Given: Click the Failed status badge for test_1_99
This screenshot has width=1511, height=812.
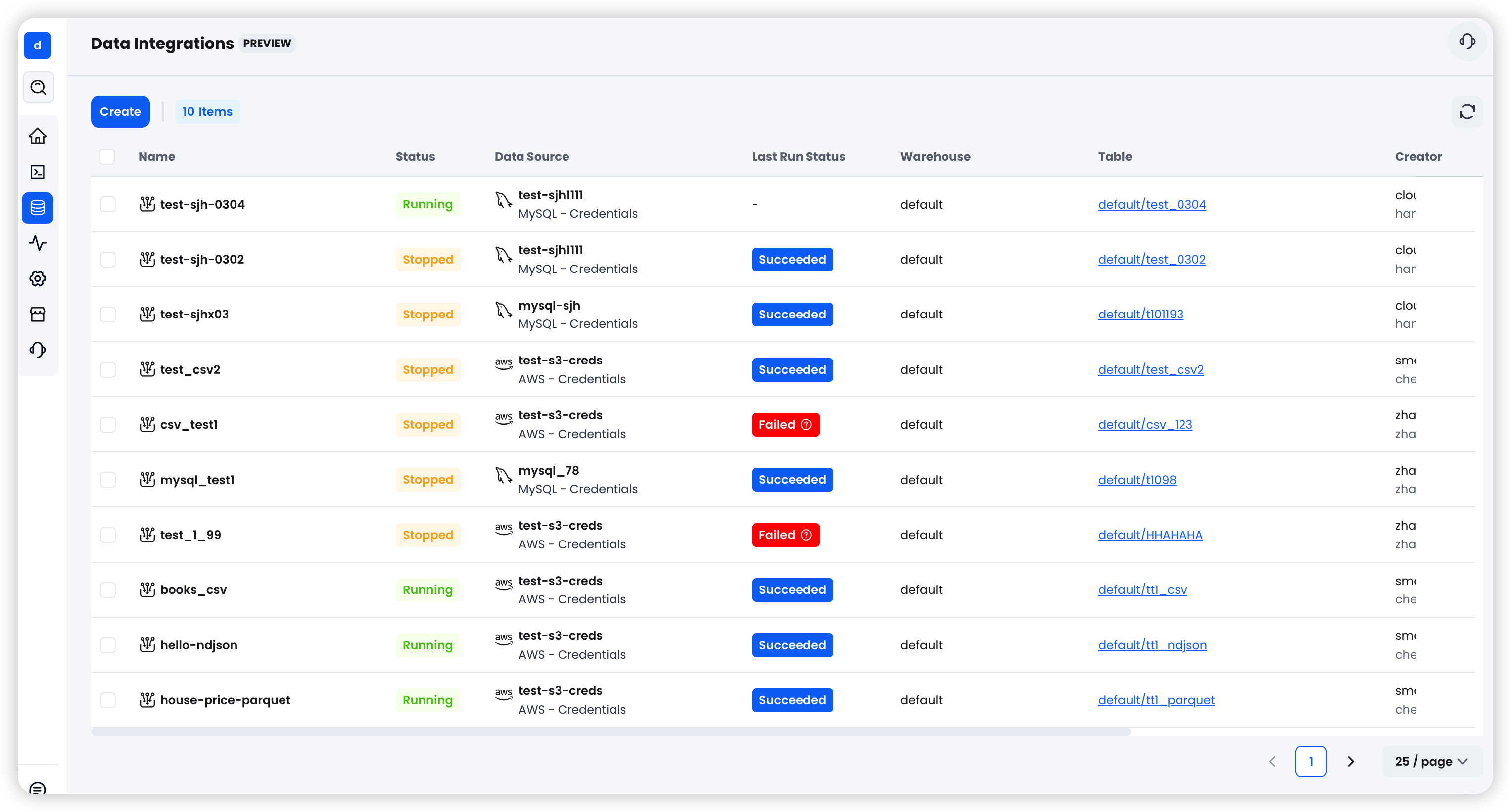Looking at the screenshot, I should [785, 534].
